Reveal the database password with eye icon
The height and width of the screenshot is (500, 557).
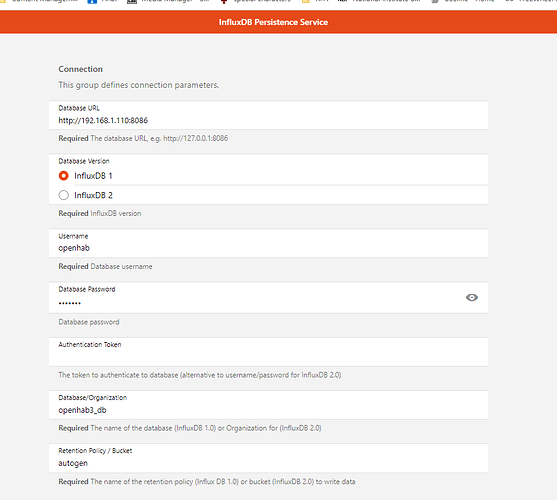(471, 298)
